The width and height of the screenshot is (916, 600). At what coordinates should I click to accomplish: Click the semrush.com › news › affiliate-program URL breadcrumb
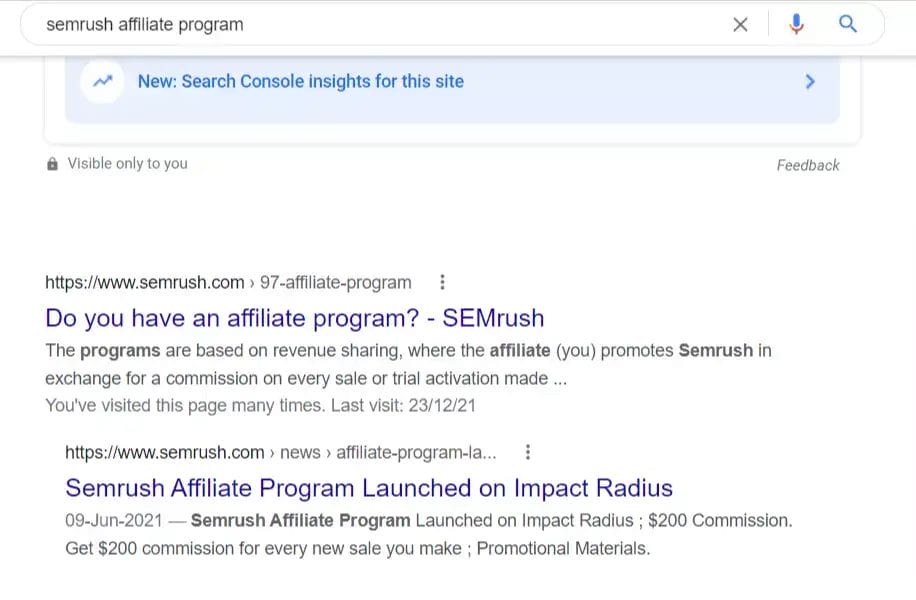click(x=281, y=452)
